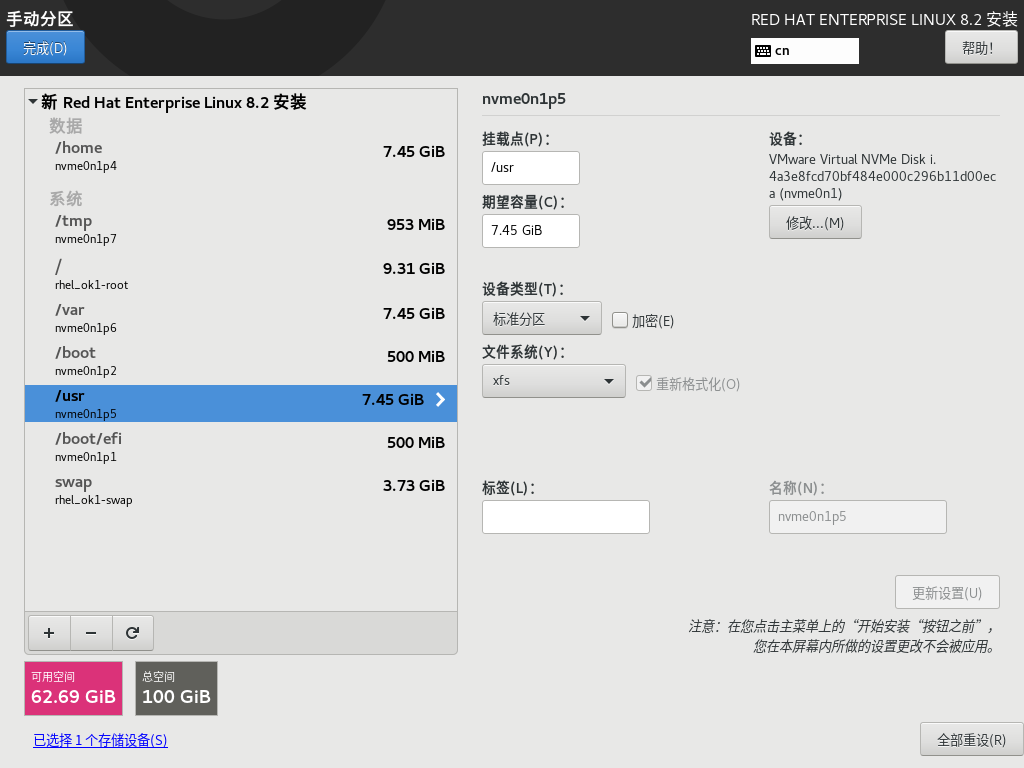Click the 修改...(M) device modify button

point(815,223)
